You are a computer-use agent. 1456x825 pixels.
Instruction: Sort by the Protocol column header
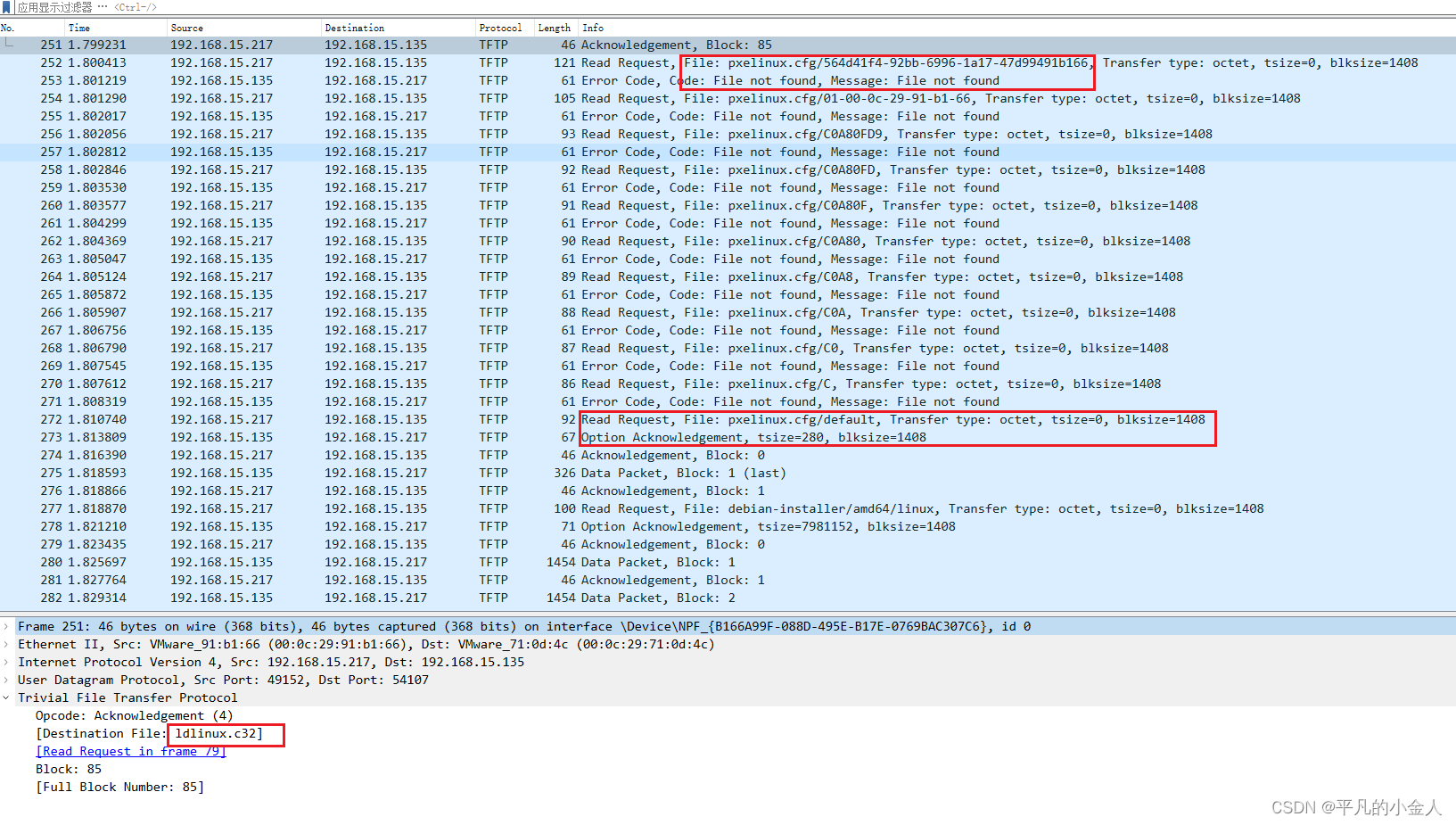pyautogui.click(x=505, y=28)
